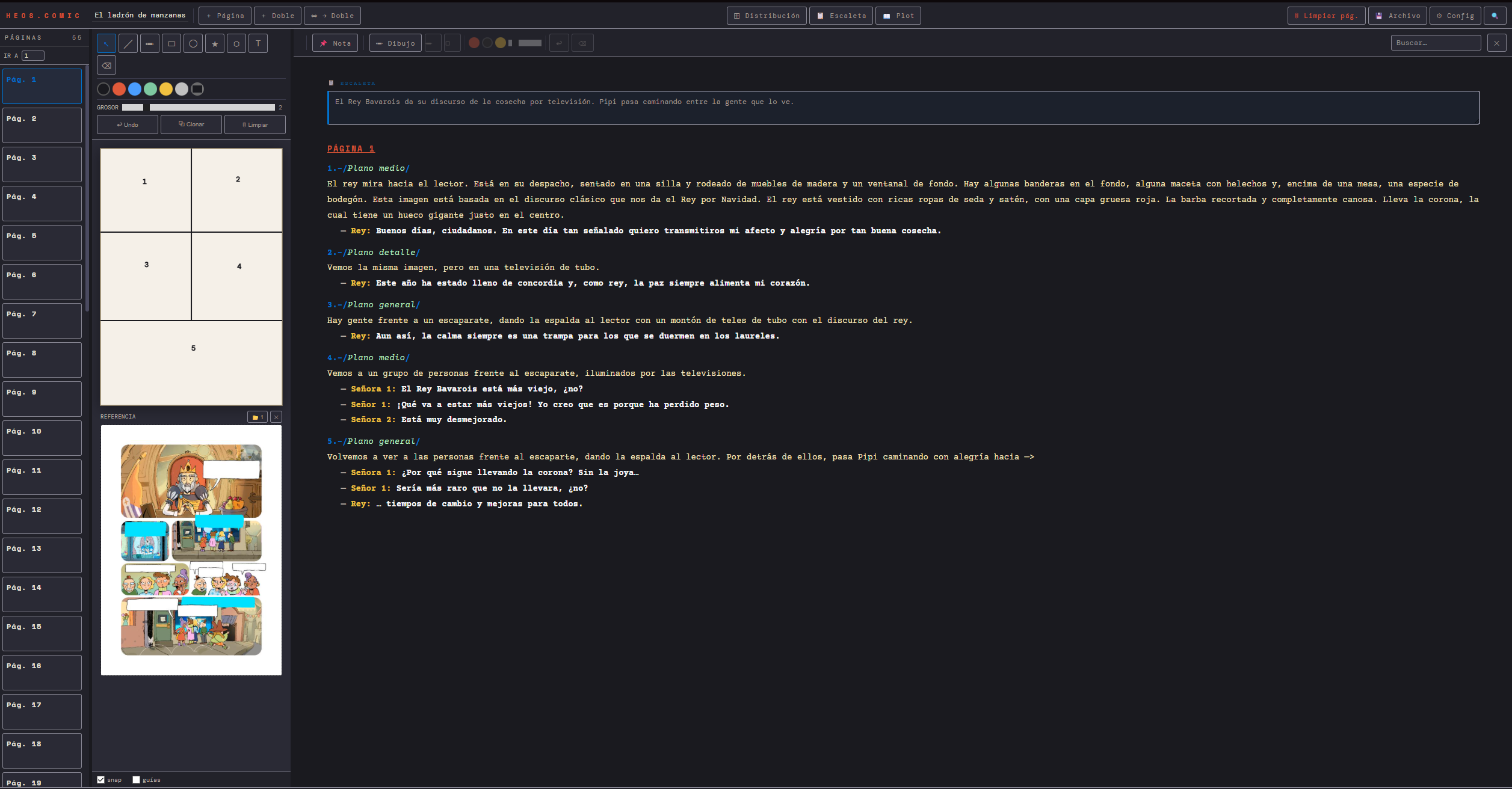Select the hexagon shape tool
Image resolution: width=1512 pixels, height=789 pixels.
[236, 43]
